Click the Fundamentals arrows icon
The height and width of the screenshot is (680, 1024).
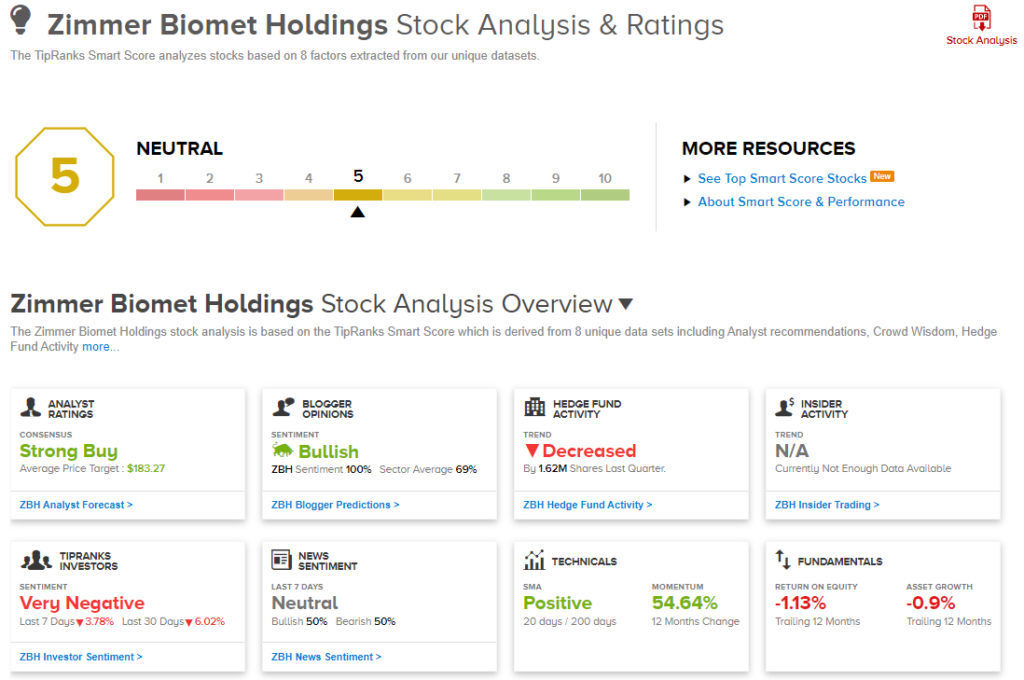coord(784,561)
